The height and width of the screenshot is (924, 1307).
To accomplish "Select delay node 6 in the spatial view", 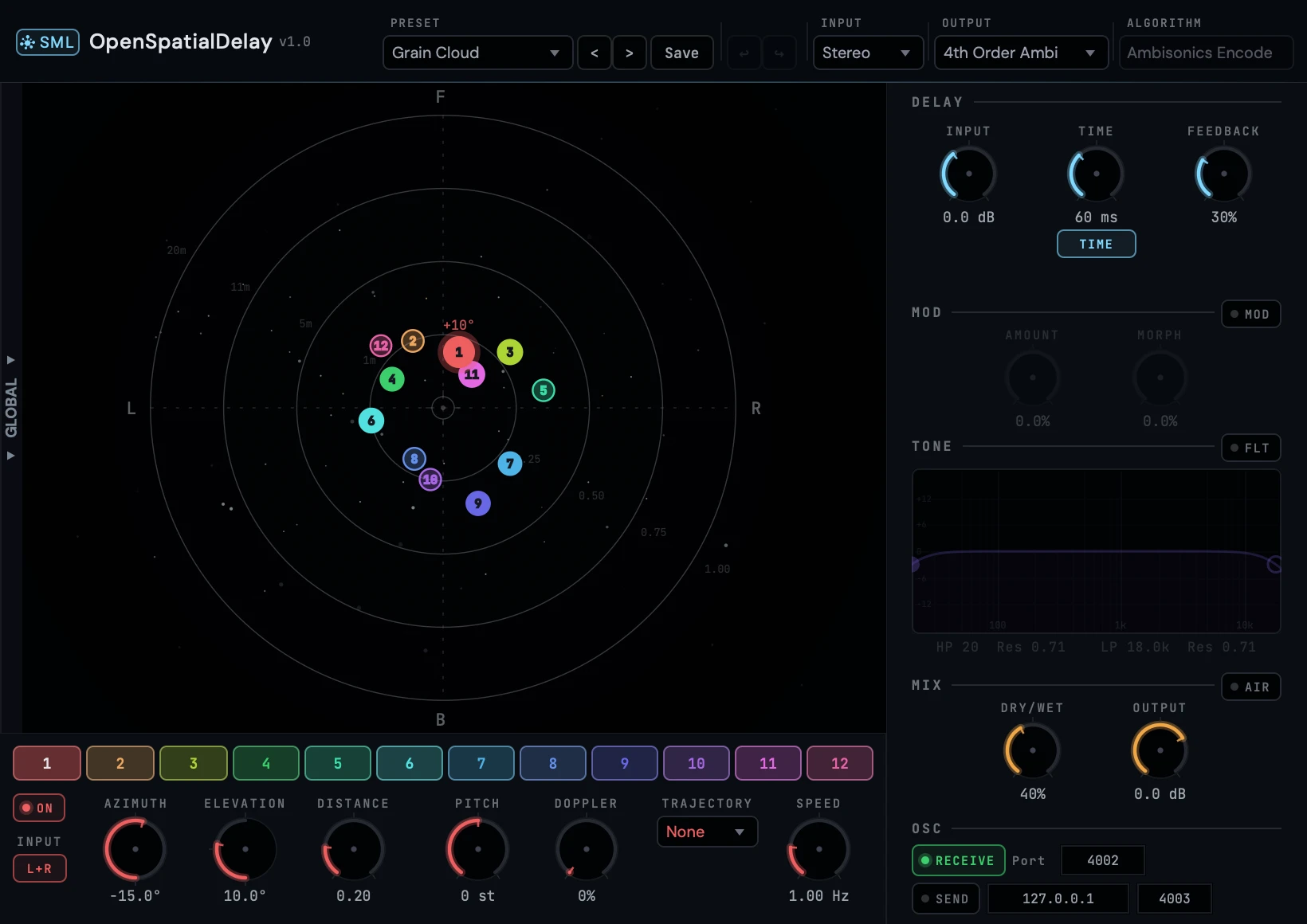I will click(371, 421).
